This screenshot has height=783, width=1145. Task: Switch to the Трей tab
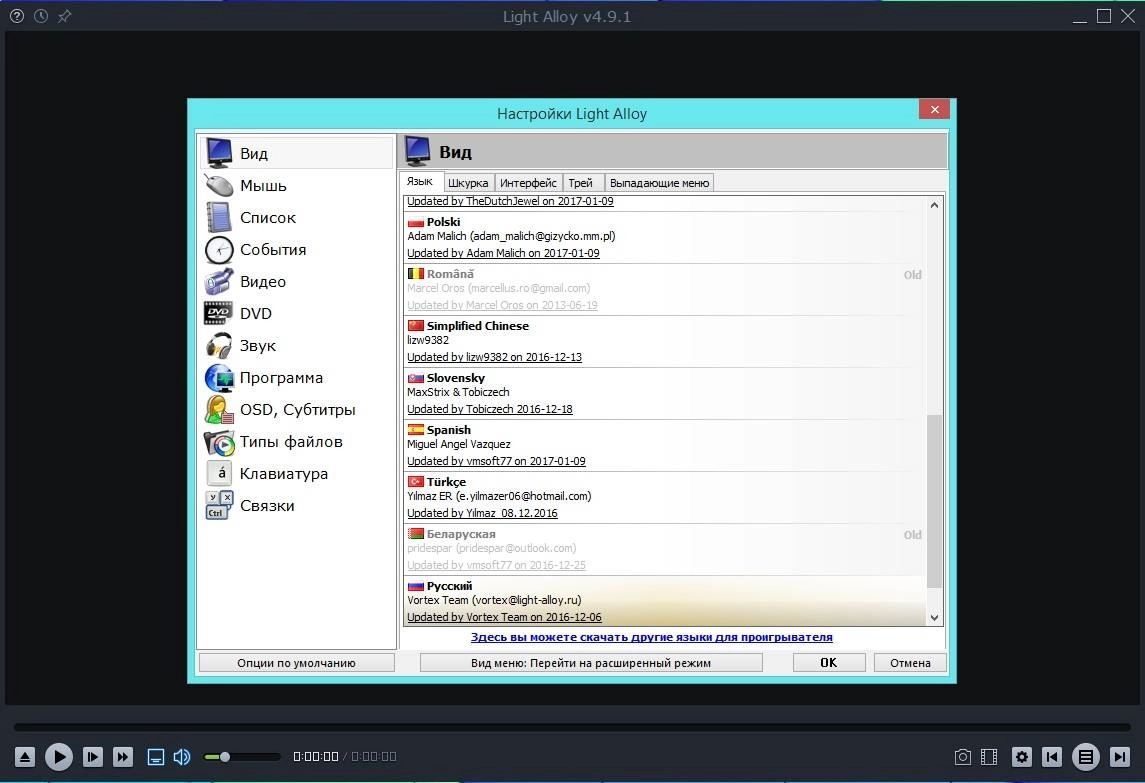click(x=582, y=183)
